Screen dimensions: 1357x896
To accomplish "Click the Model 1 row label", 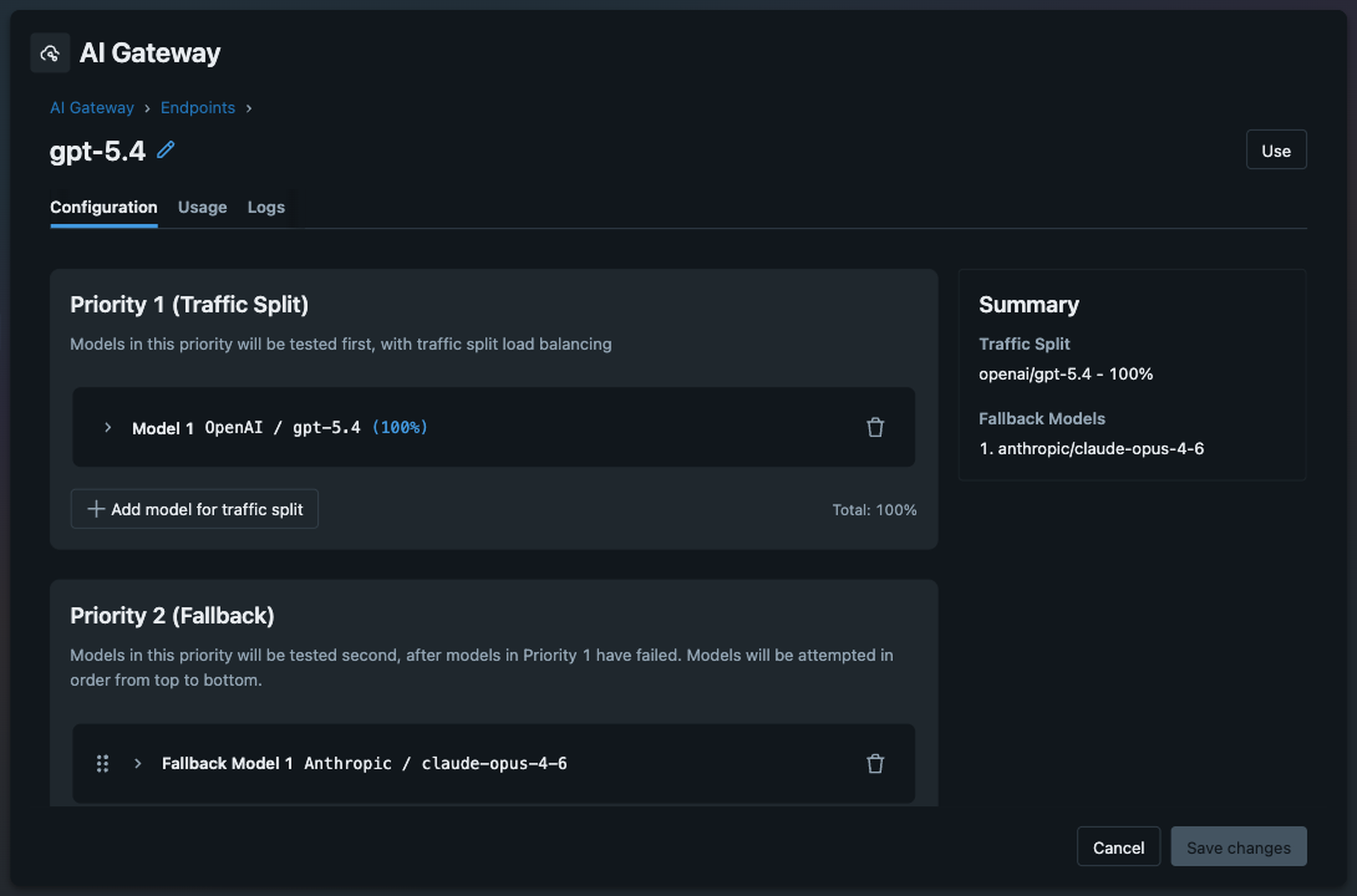I will coord(162,428).
